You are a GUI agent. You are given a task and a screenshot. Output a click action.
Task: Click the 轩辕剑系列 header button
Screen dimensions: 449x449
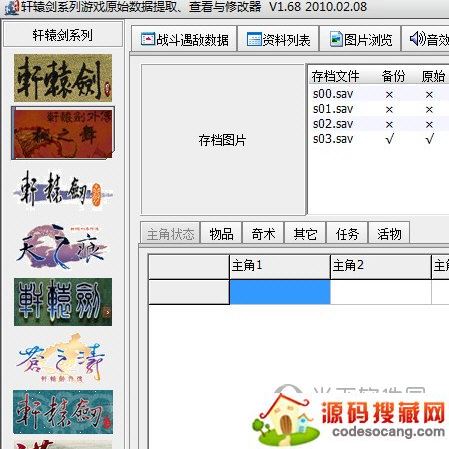click(x=63, y=35)
